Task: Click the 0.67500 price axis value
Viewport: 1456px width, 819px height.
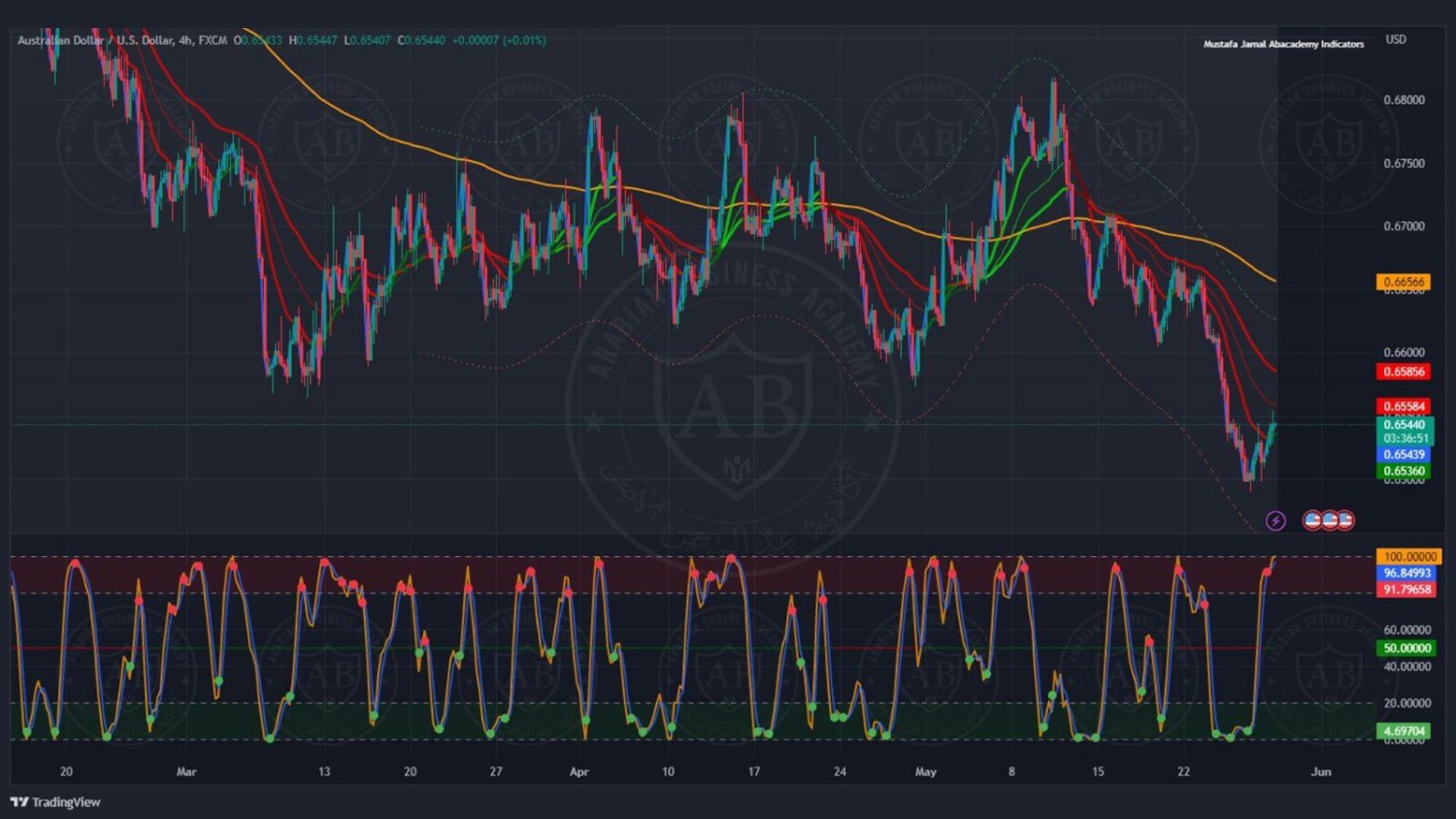Action: (x=1404, y=163)
